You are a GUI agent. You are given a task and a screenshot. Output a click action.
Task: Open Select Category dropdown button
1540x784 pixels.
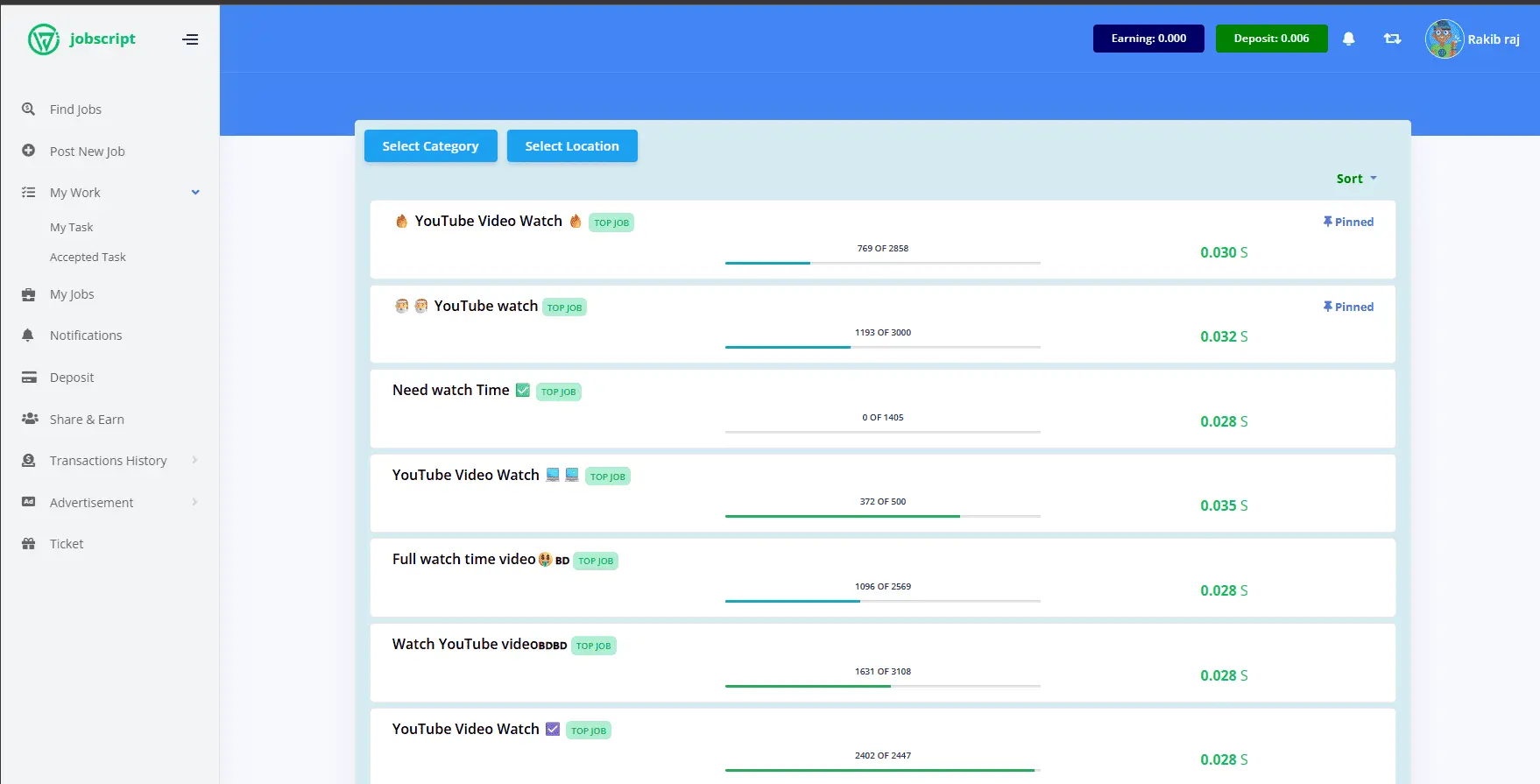tap(431, 146)
